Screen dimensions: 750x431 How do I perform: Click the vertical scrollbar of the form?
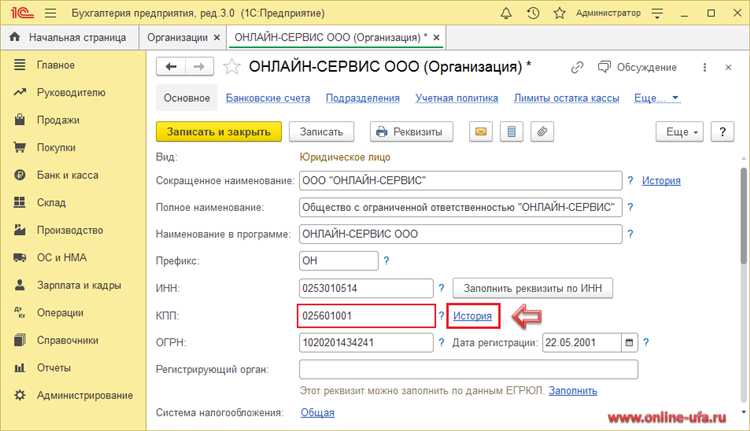pos(744,215)
